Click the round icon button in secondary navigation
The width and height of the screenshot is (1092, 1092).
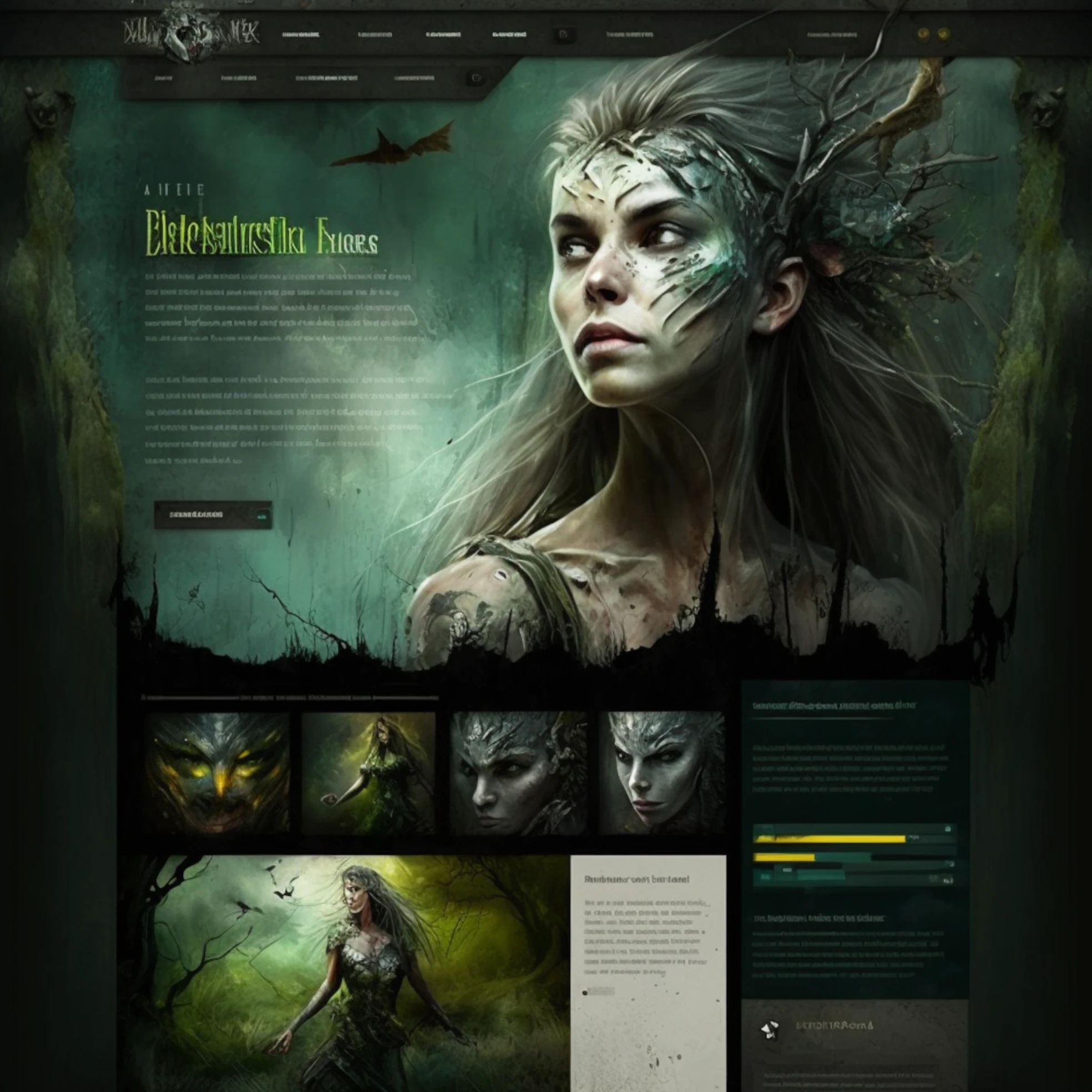(476, 78)
